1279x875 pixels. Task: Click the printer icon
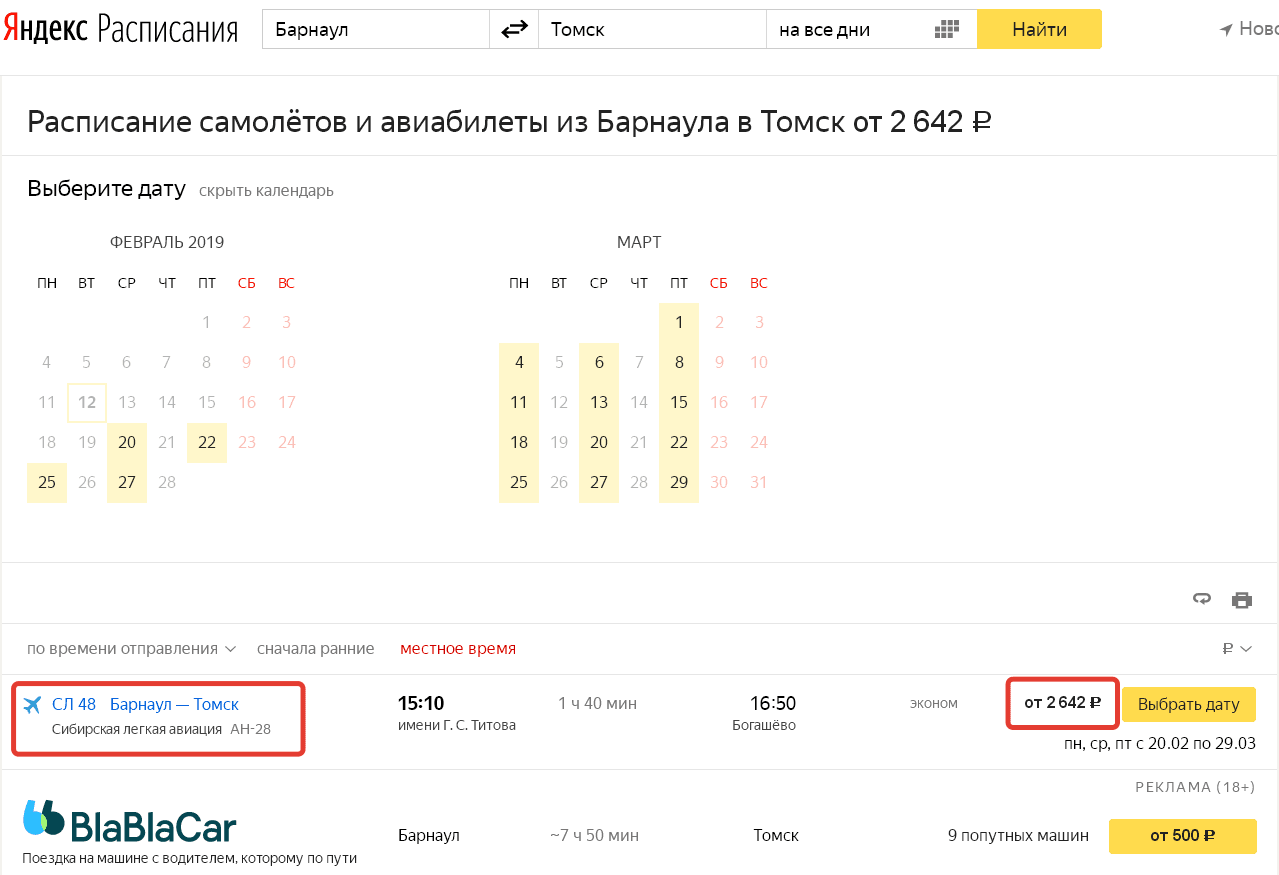tap(1242, 600)
